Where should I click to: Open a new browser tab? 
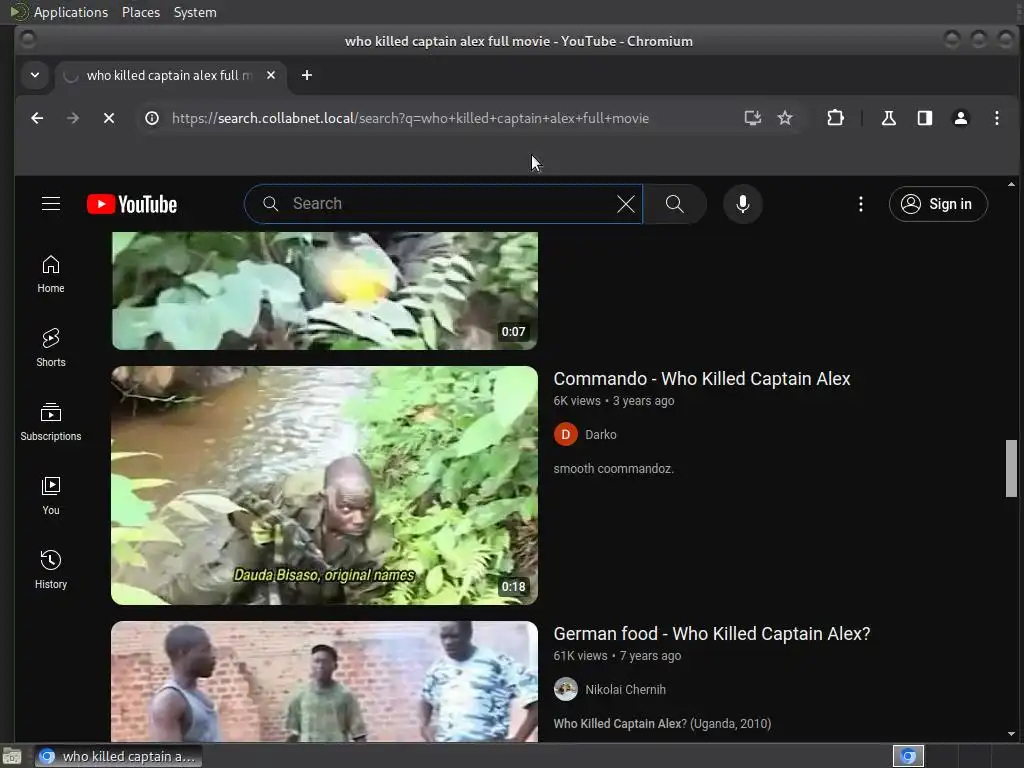306,75
